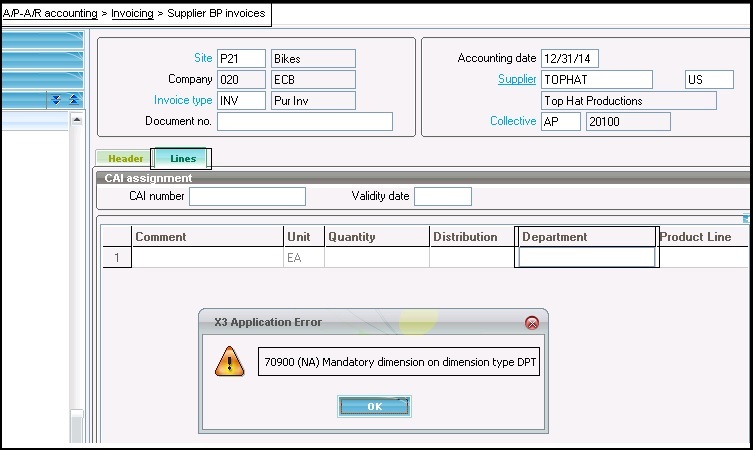Viewport: 754px width, 450px height.
Task: Click the CAI assignment section header
Action: point(423,178)
